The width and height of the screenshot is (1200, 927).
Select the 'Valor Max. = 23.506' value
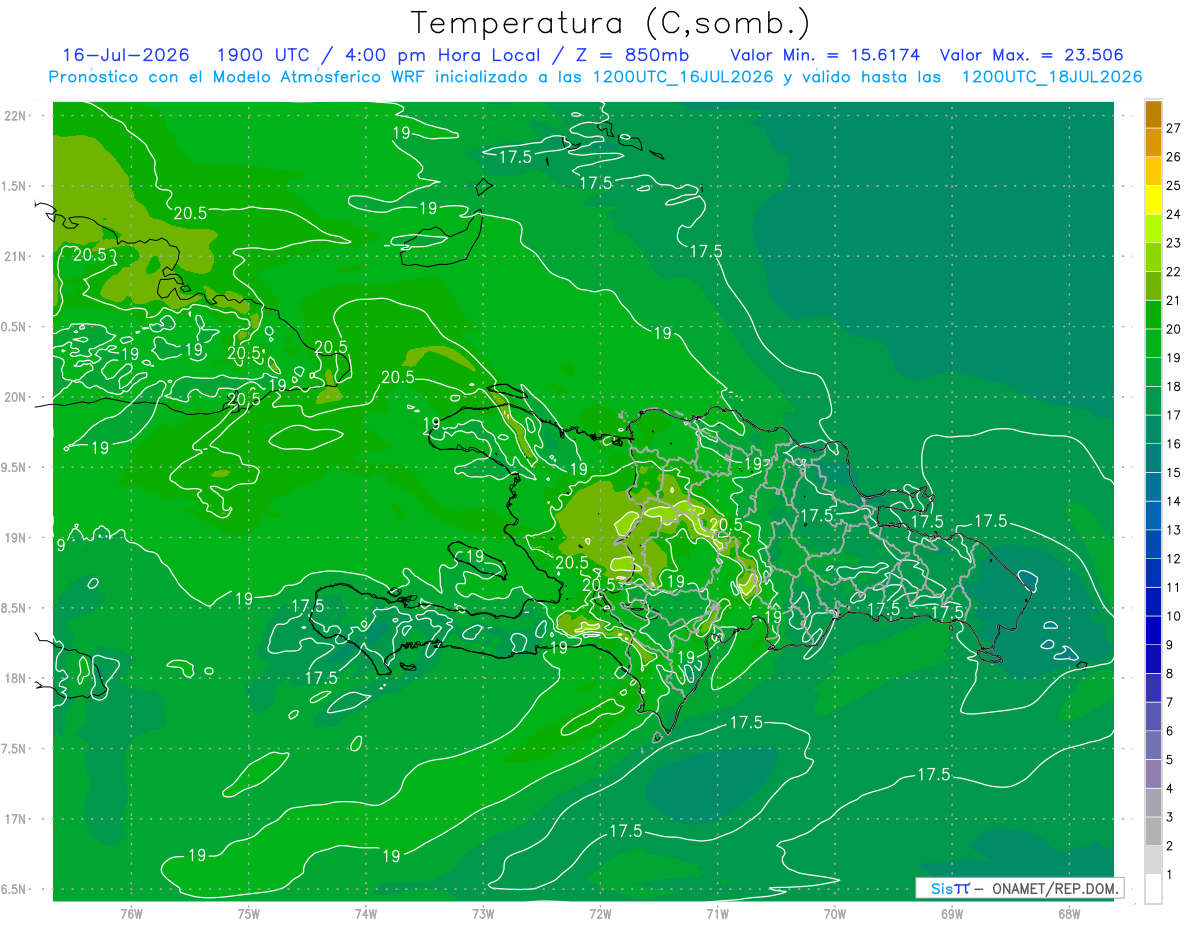[x=1031, y=55]
